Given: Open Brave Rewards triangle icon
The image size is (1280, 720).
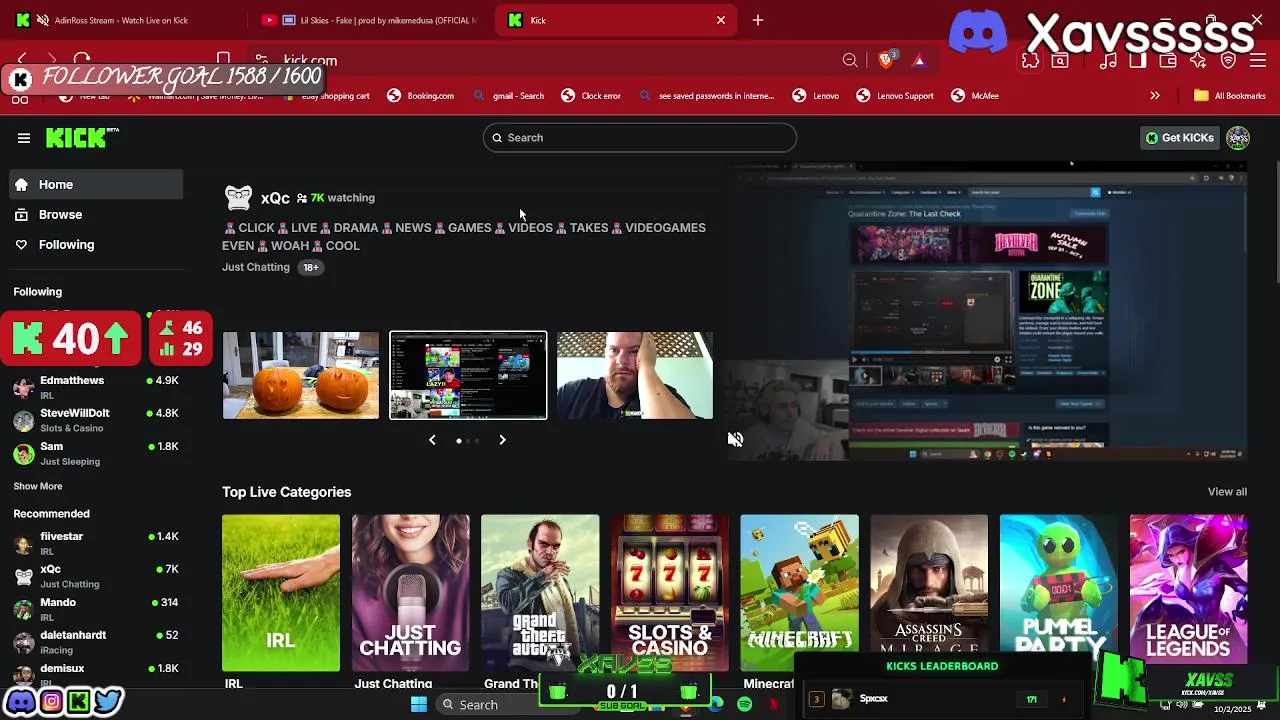Looking at the screenshot, I should coord(919,60).
